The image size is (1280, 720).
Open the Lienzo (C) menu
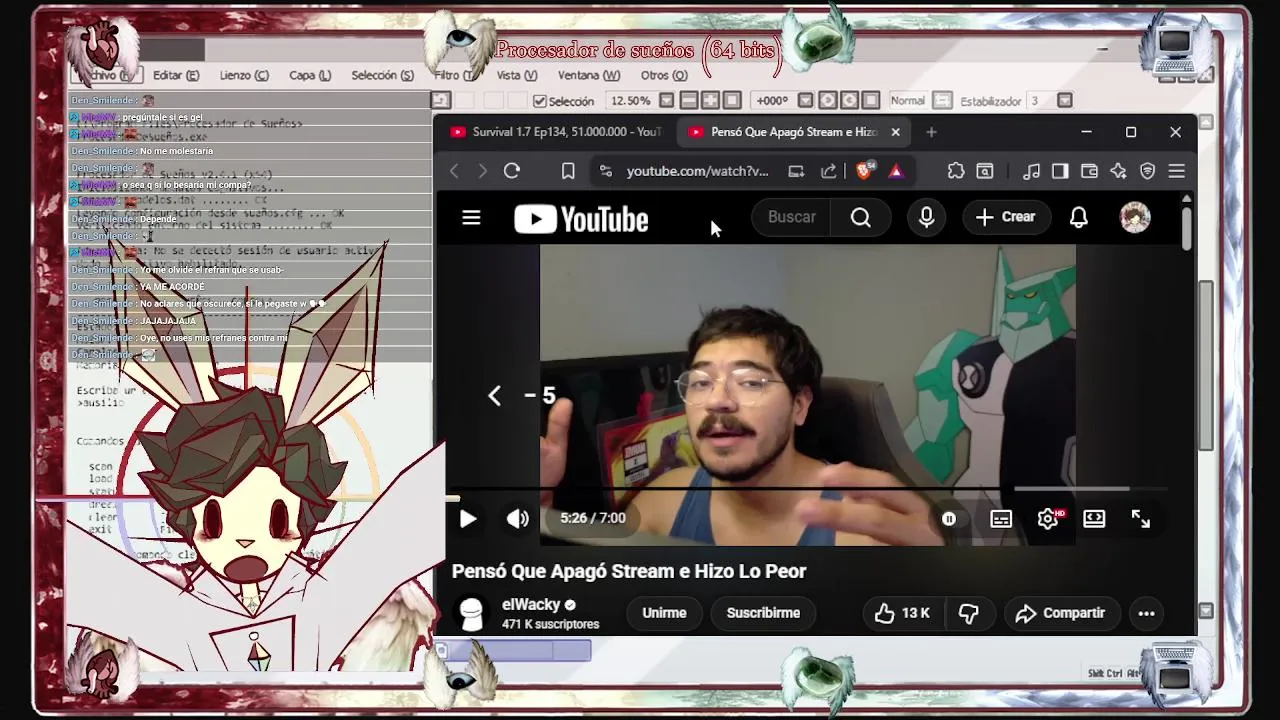tap(244, 75)
